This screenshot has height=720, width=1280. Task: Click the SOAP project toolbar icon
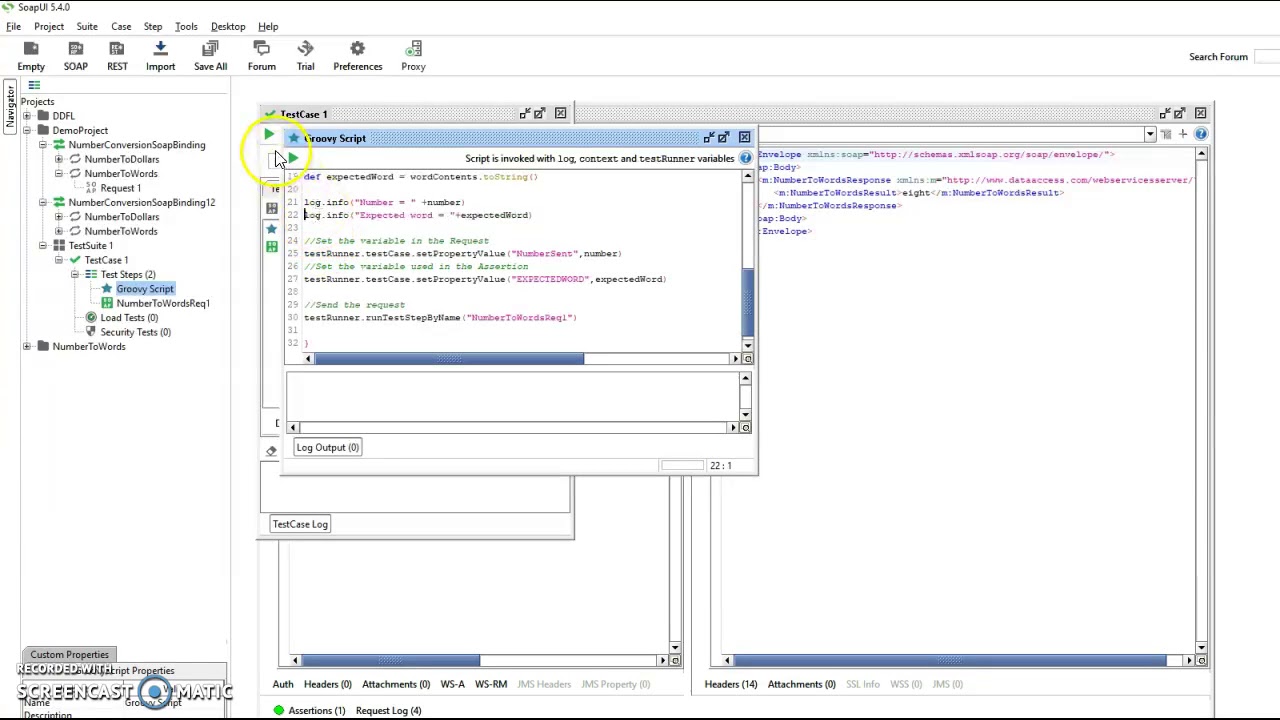(76, 56)
